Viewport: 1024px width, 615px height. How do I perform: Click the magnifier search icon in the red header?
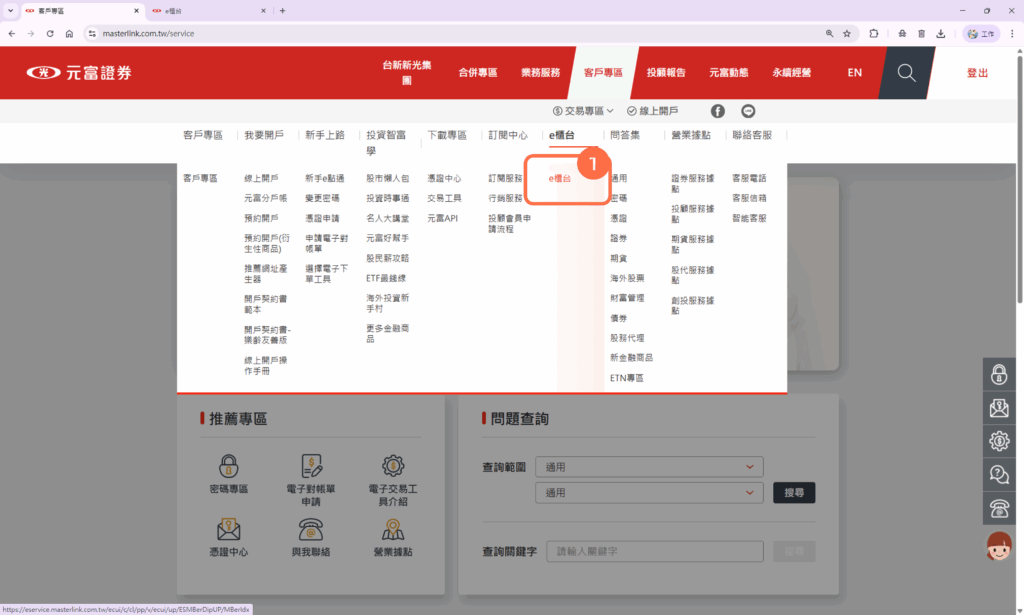[906, 73]
